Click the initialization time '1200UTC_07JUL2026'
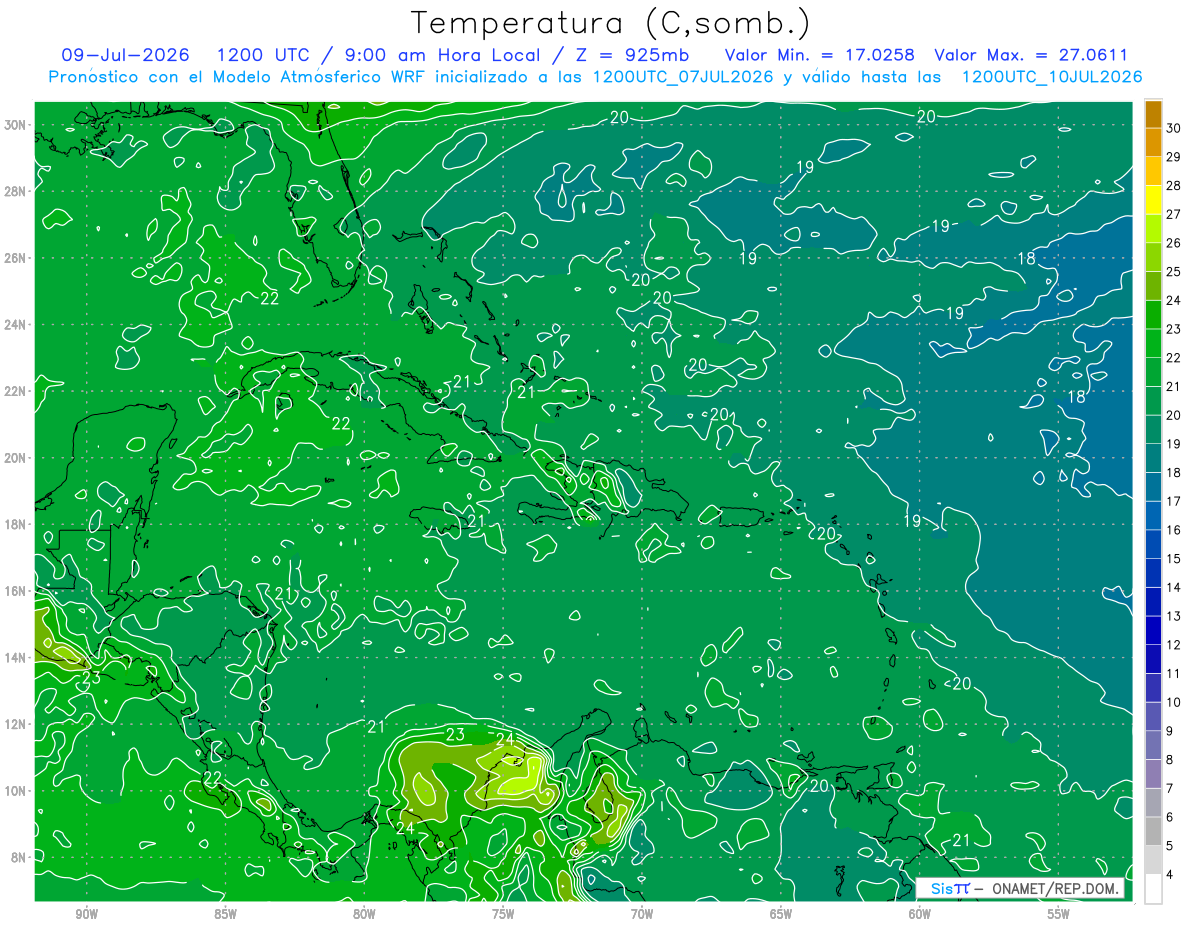Image resolution: width=1200 pixels, height=927 pixels. (x=683, y=77)
